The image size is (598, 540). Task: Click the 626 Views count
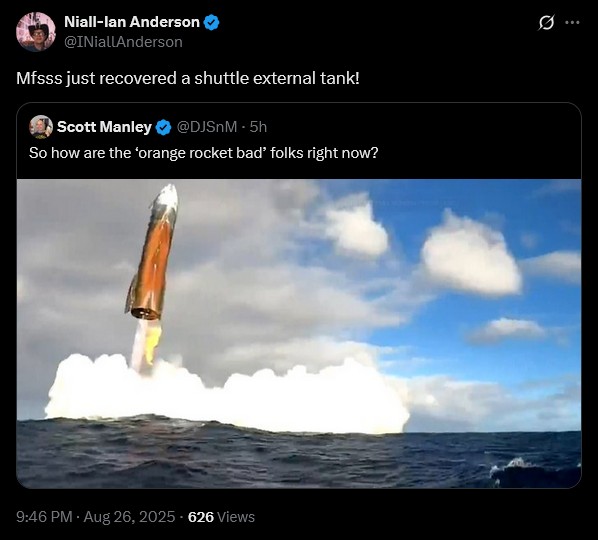[x=221, y=517]
